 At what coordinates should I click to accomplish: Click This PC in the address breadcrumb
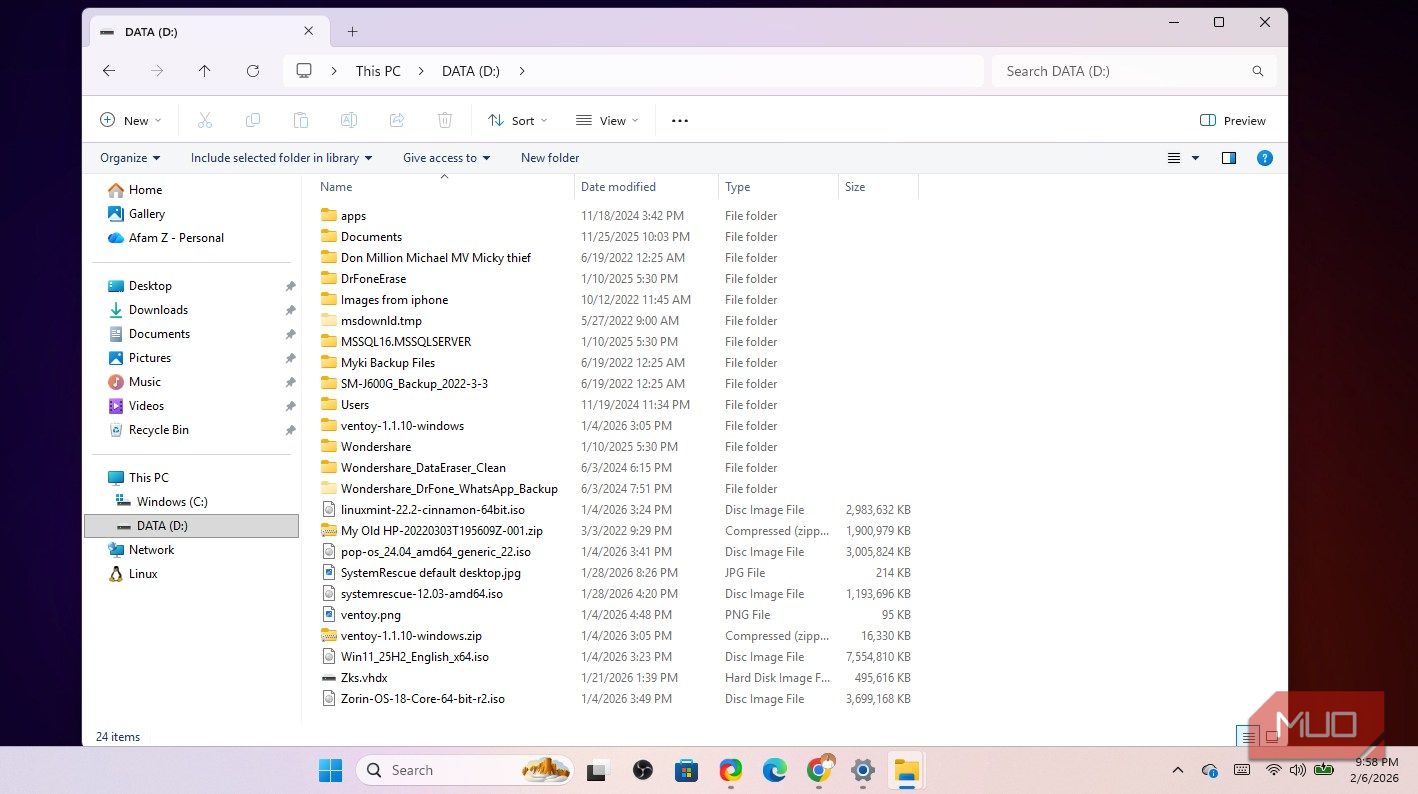[378, 71]
